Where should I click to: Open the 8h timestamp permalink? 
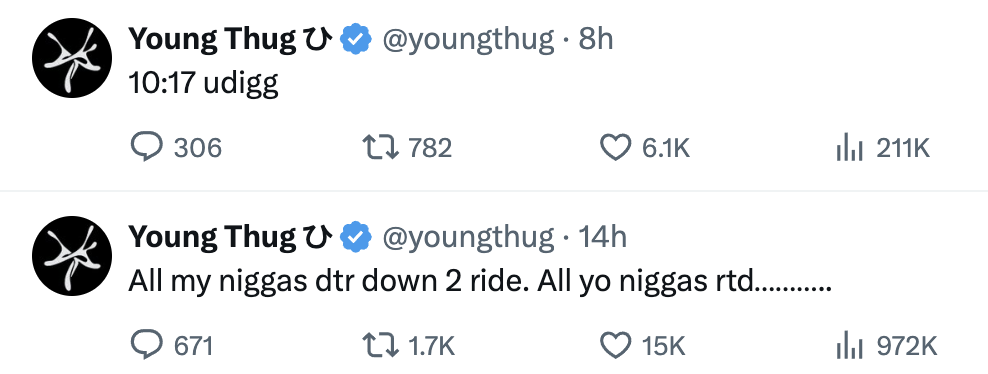pos(595,40)
